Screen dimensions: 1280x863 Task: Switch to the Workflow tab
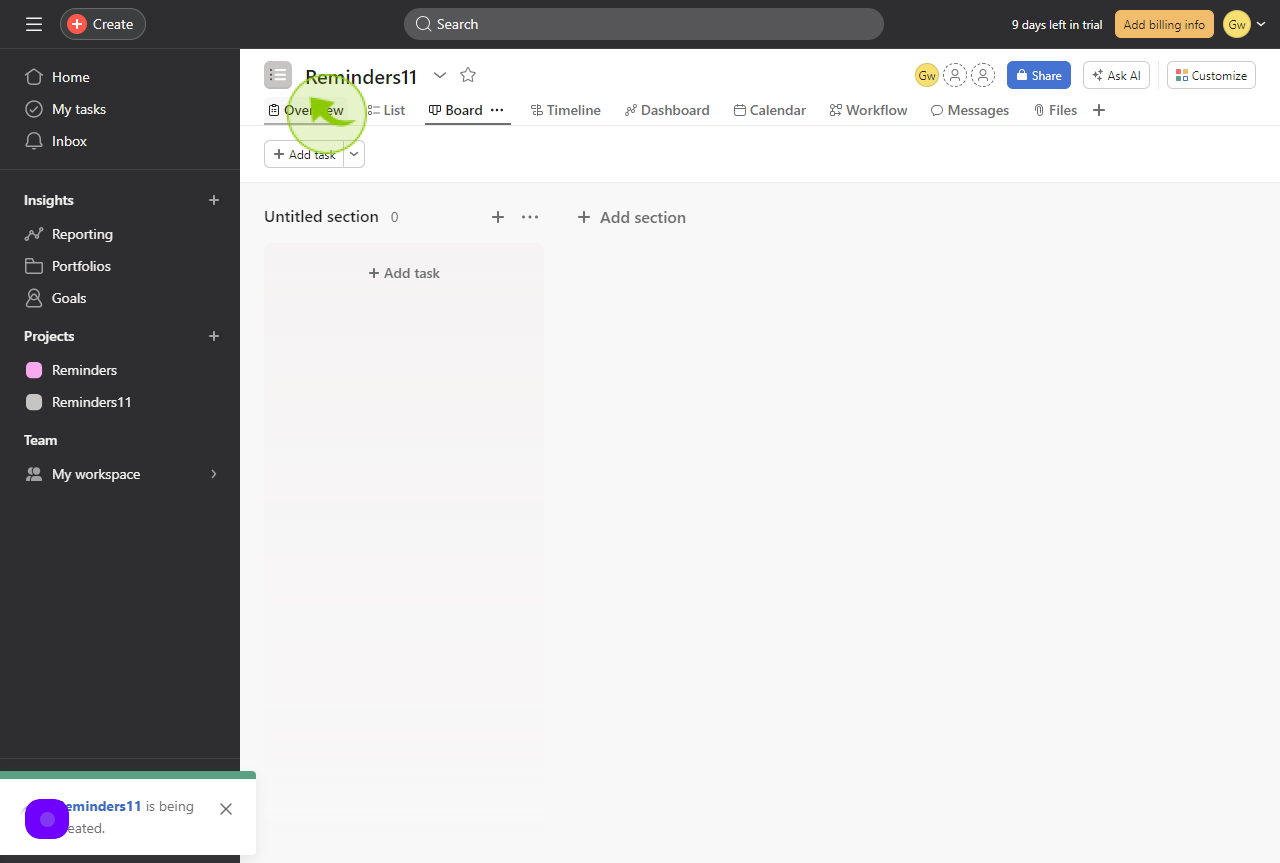tap(869, 110)
